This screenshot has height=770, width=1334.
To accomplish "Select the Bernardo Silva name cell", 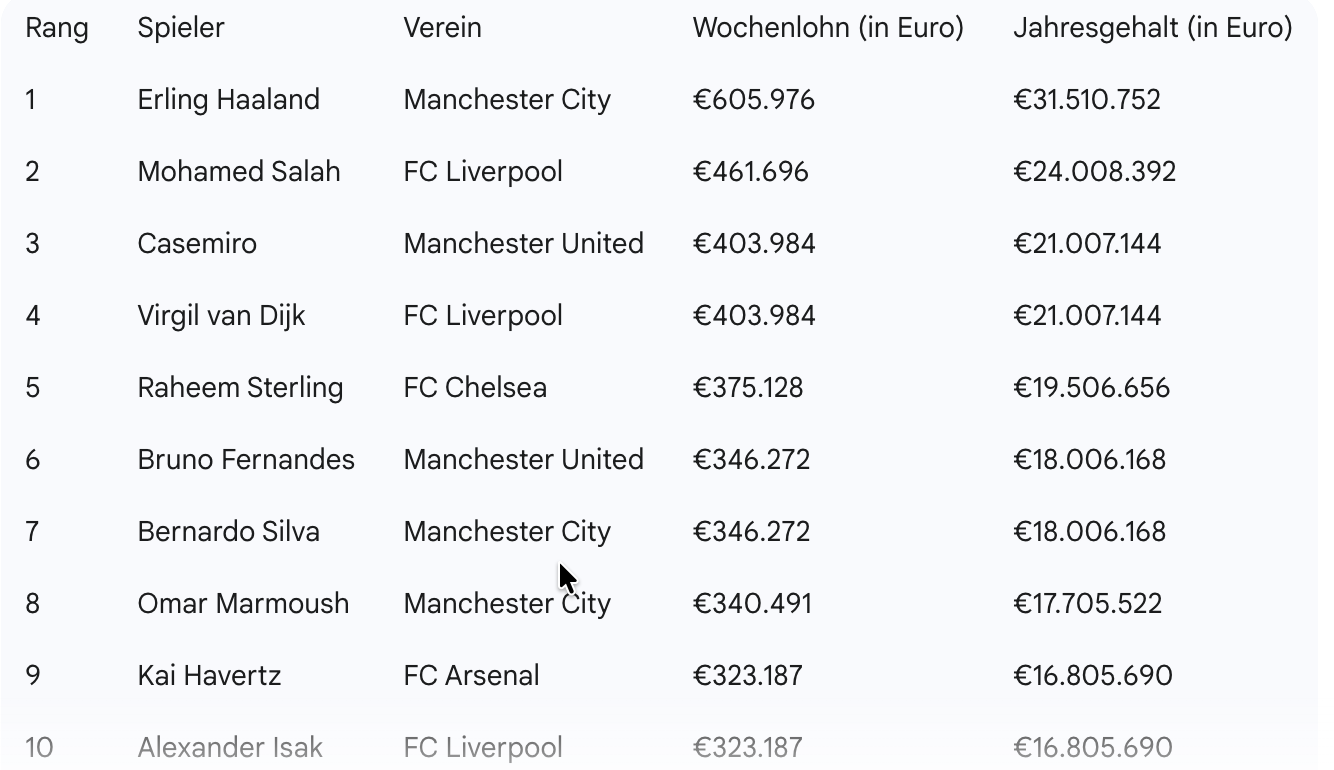I will click(229, 532).
